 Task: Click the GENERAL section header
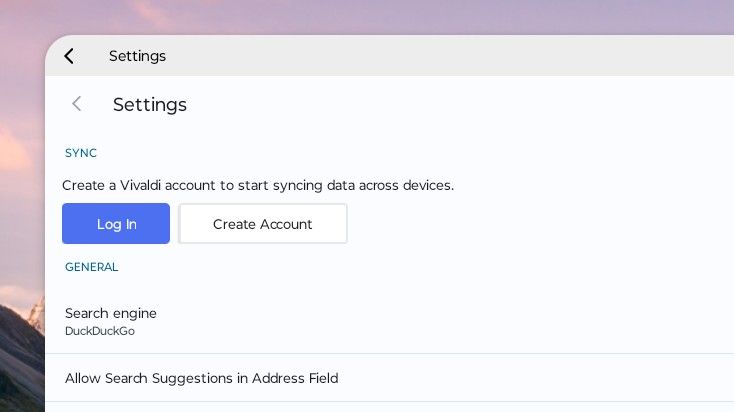coord(92,267)
